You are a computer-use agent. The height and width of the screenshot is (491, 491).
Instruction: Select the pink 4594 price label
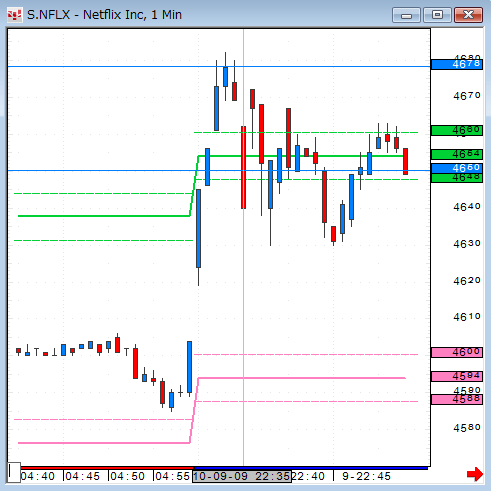point(457,376)
